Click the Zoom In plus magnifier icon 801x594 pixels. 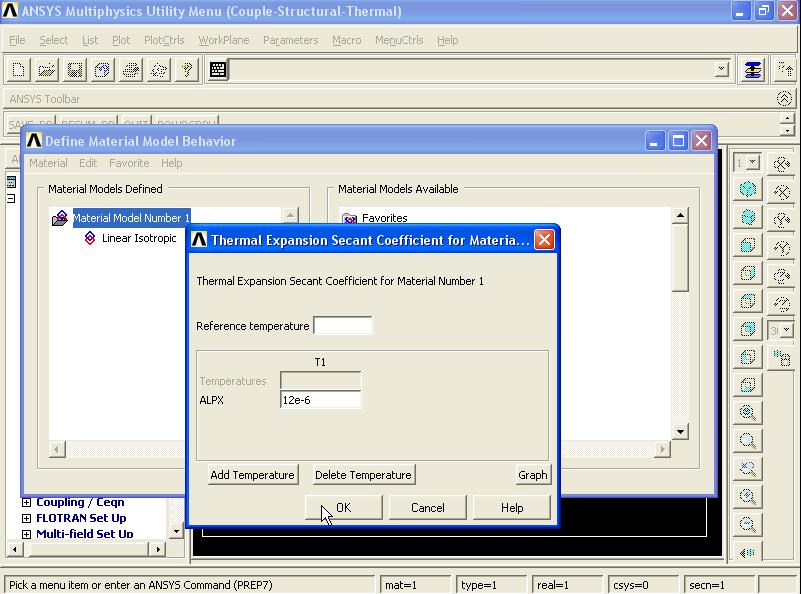click(x=748, y=496)
